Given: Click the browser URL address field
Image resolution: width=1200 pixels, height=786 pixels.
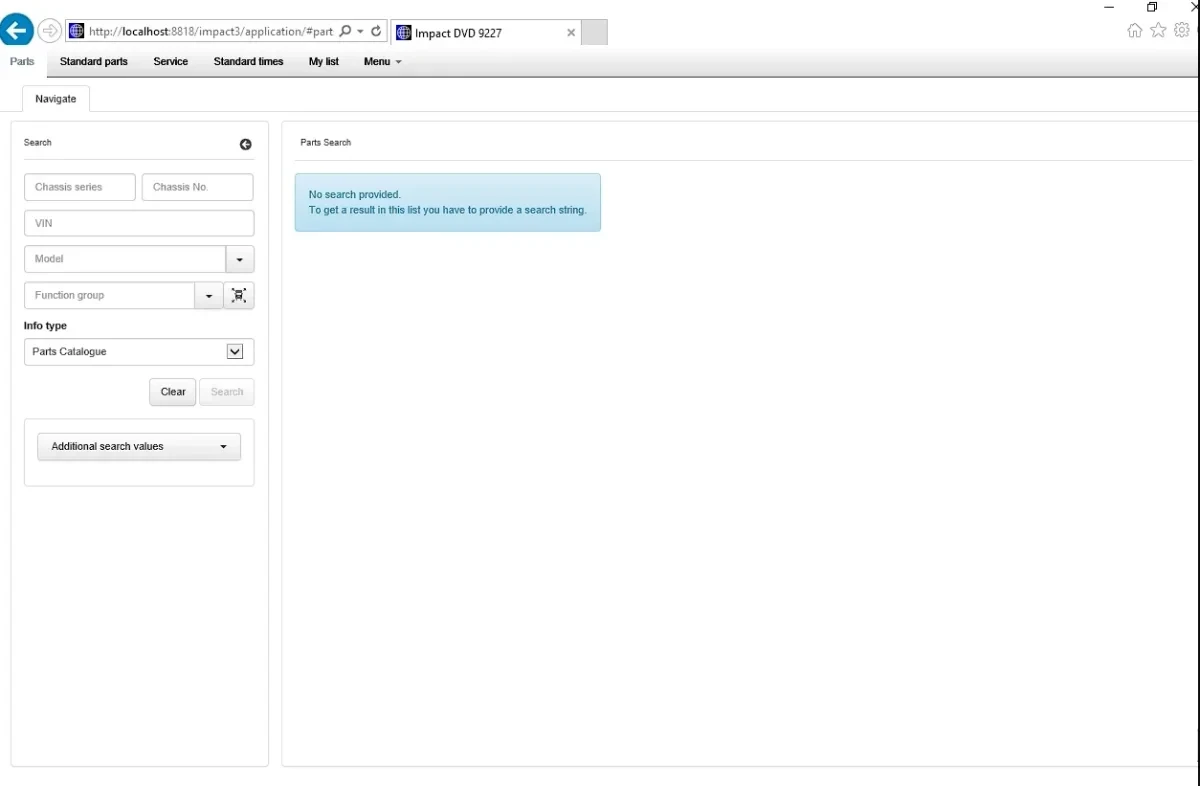Looking at the screenshot, I should click(x=210, y=31).
